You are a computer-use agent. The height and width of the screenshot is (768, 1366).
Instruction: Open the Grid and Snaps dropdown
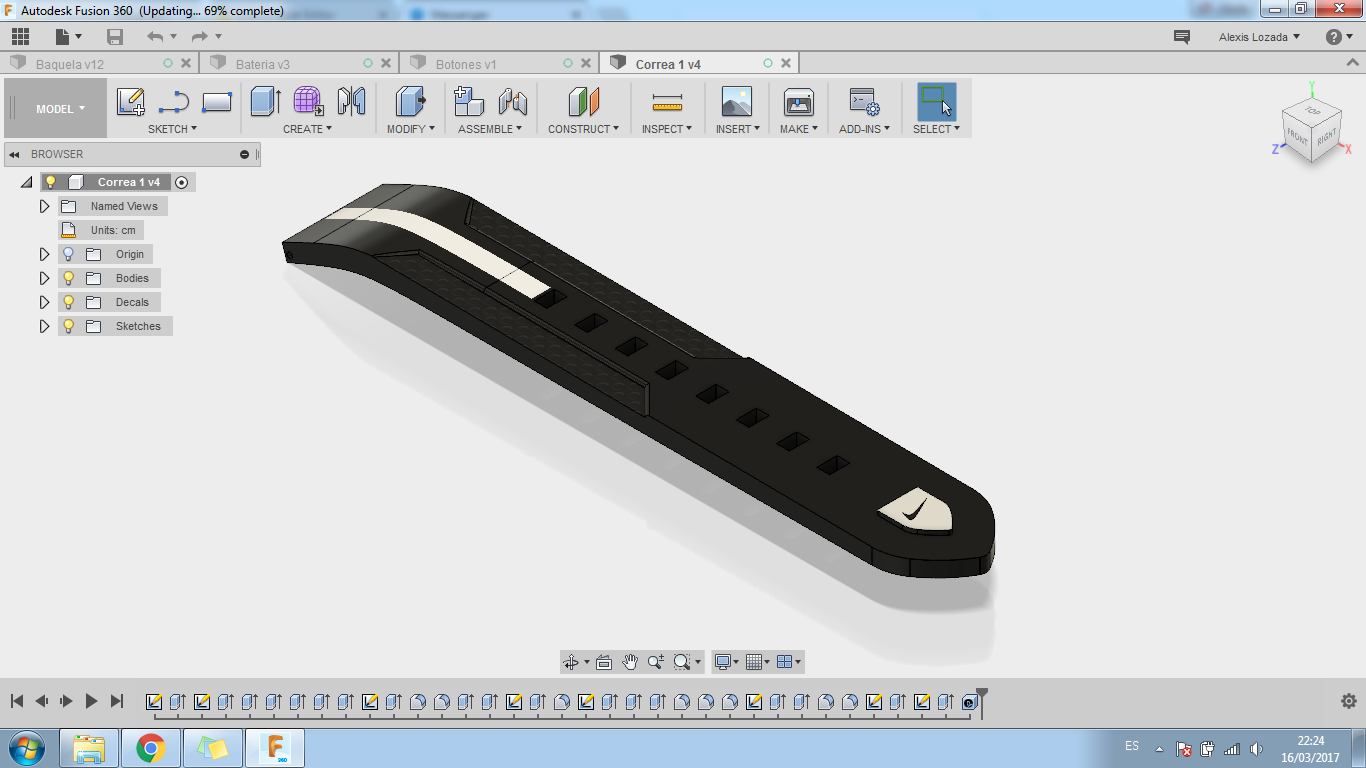pos(758,662)
